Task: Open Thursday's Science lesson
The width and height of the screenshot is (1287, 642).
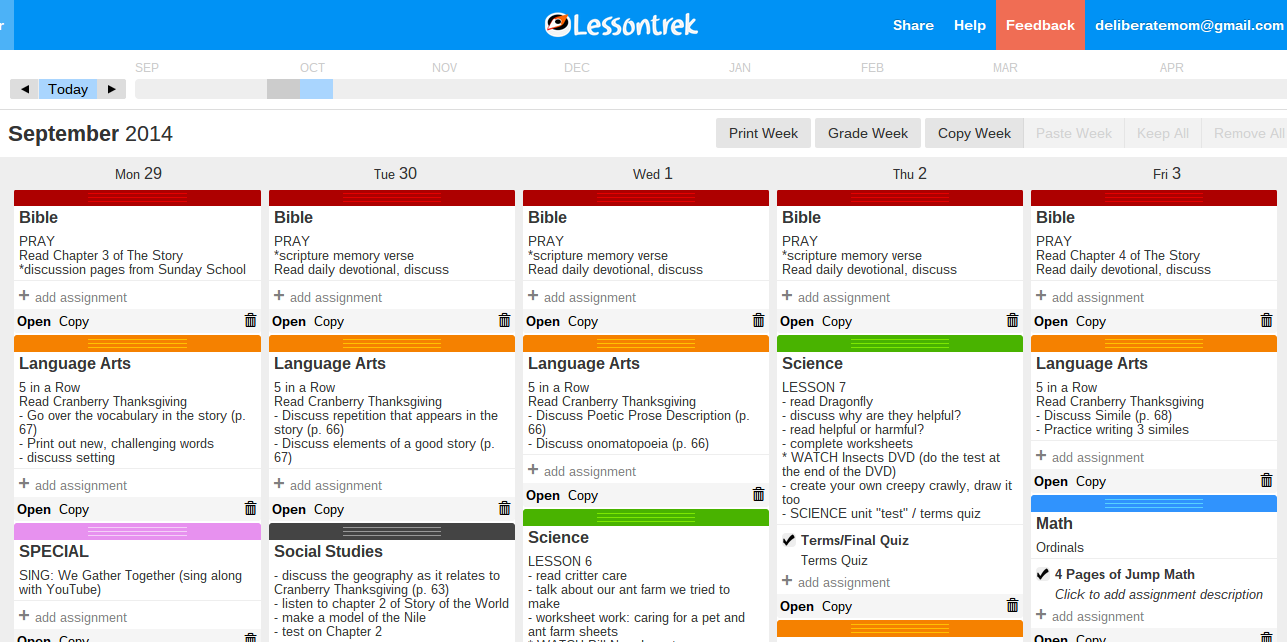Action: (797, 606)
